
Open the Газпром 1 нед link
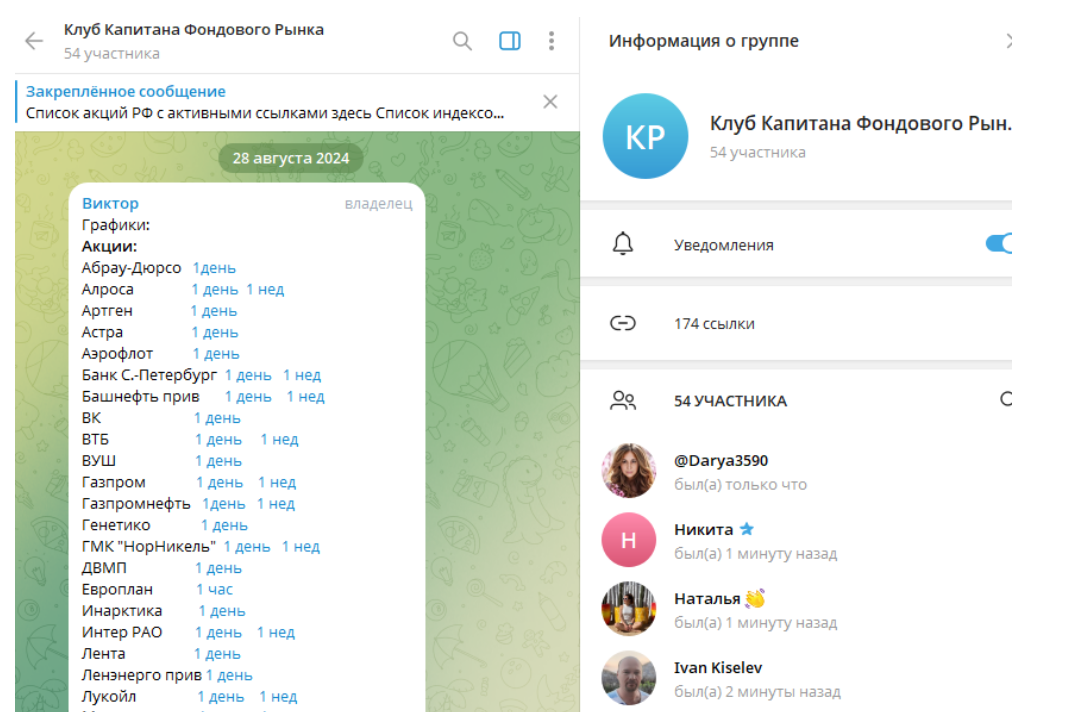277,483
